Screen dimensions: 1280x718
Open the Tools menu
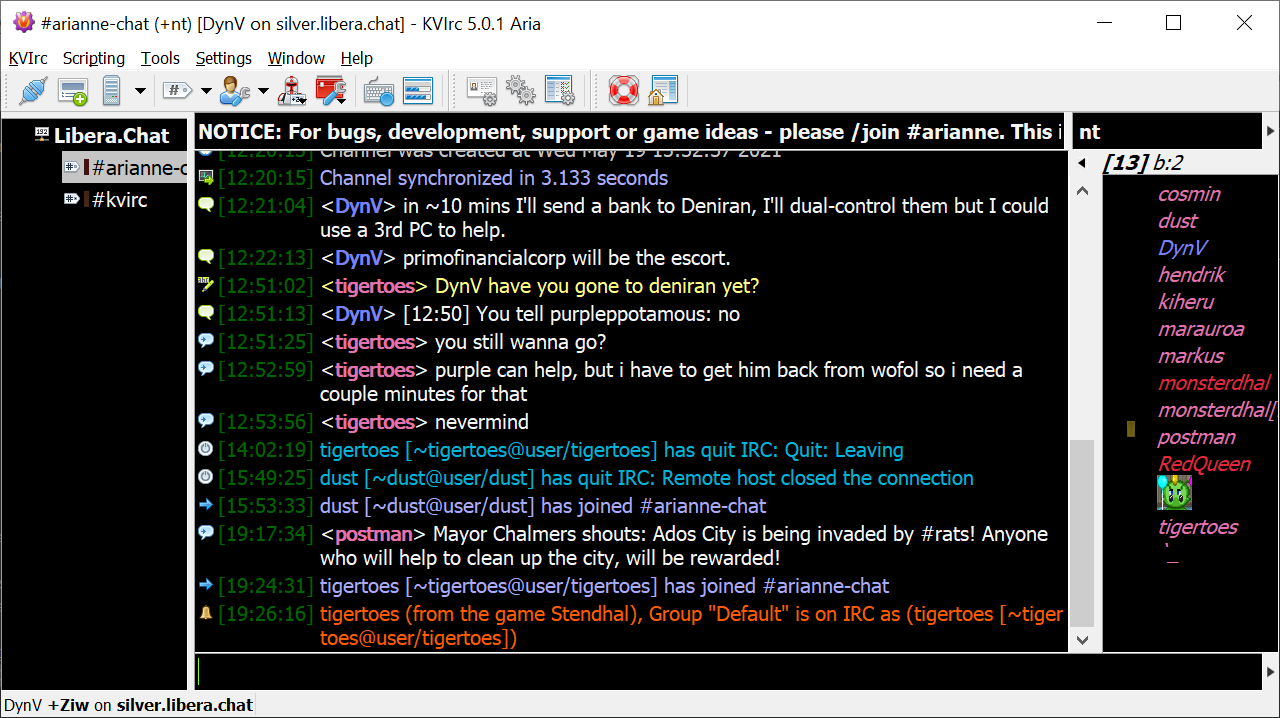tap(160, 58)
